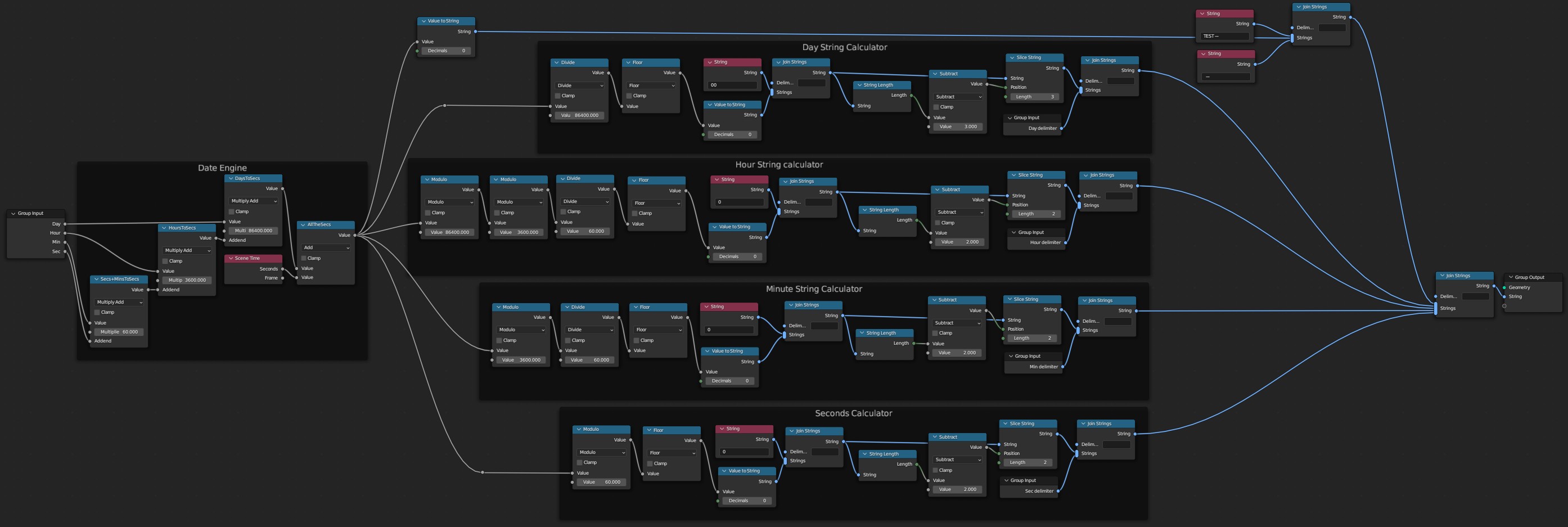The image size is (1568, 527).
Task: Enable Clamp on the AllTheSecs node
Action: [x=304, y=259]
